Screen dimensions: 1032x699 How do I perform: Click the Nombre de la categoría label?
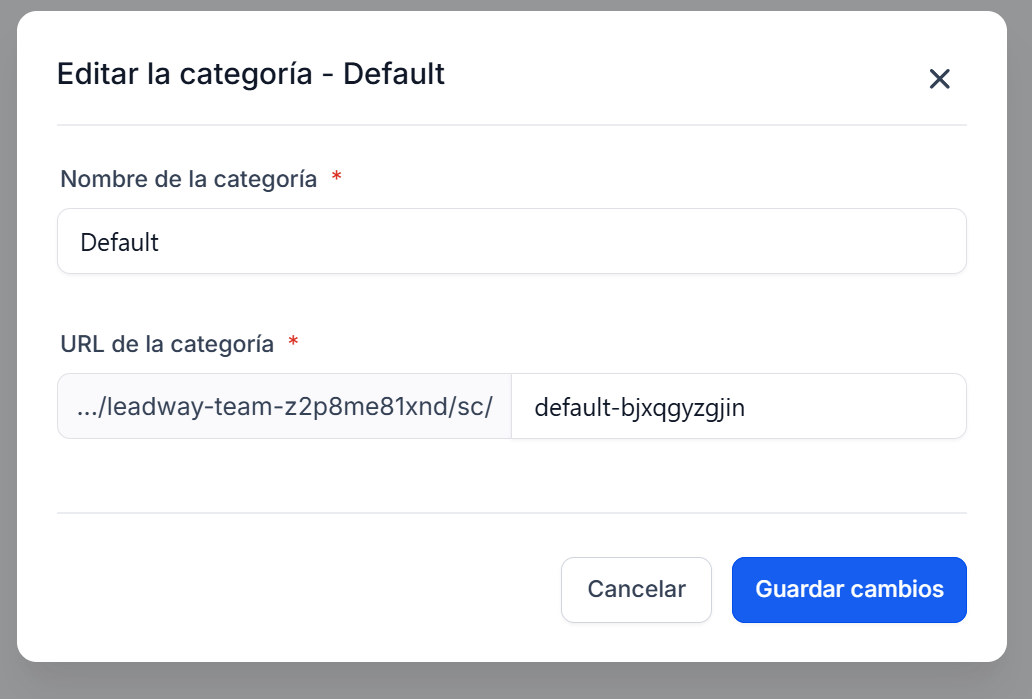(x=189, y=179)
